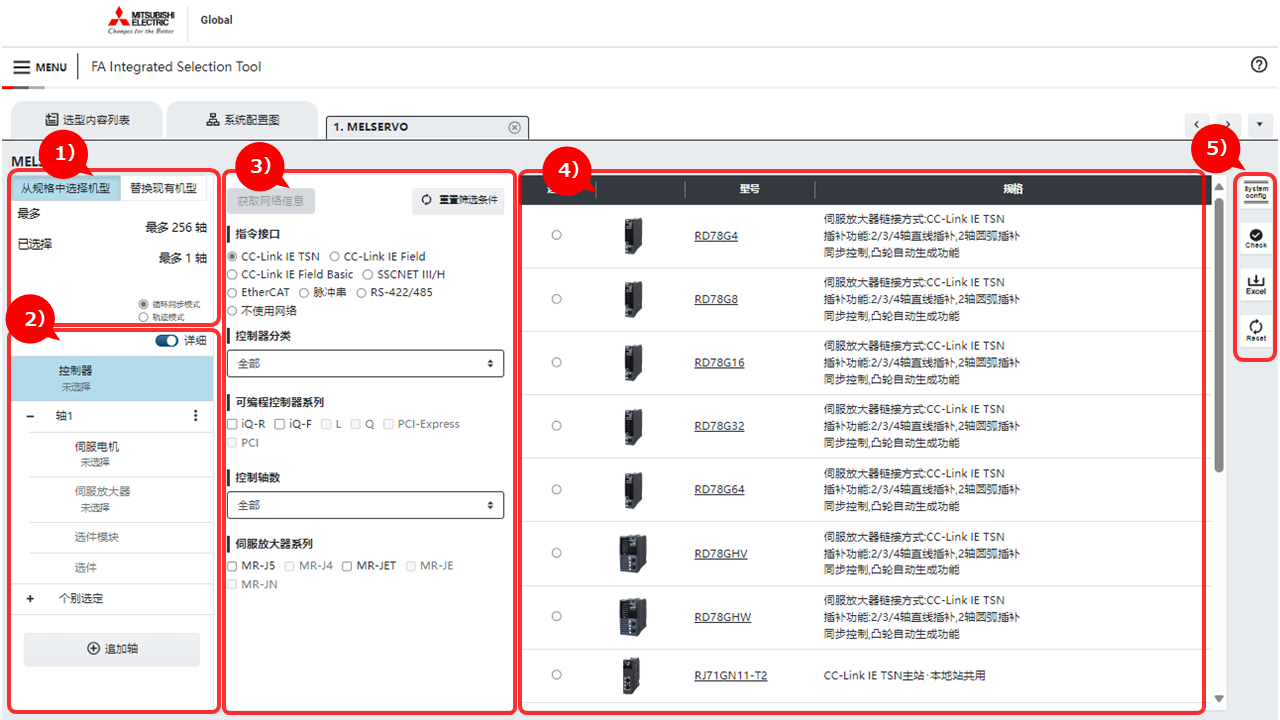Select CC-Link IE Field Basic radio option
This screenshot has height=720, width=1280.
[233, 274]
